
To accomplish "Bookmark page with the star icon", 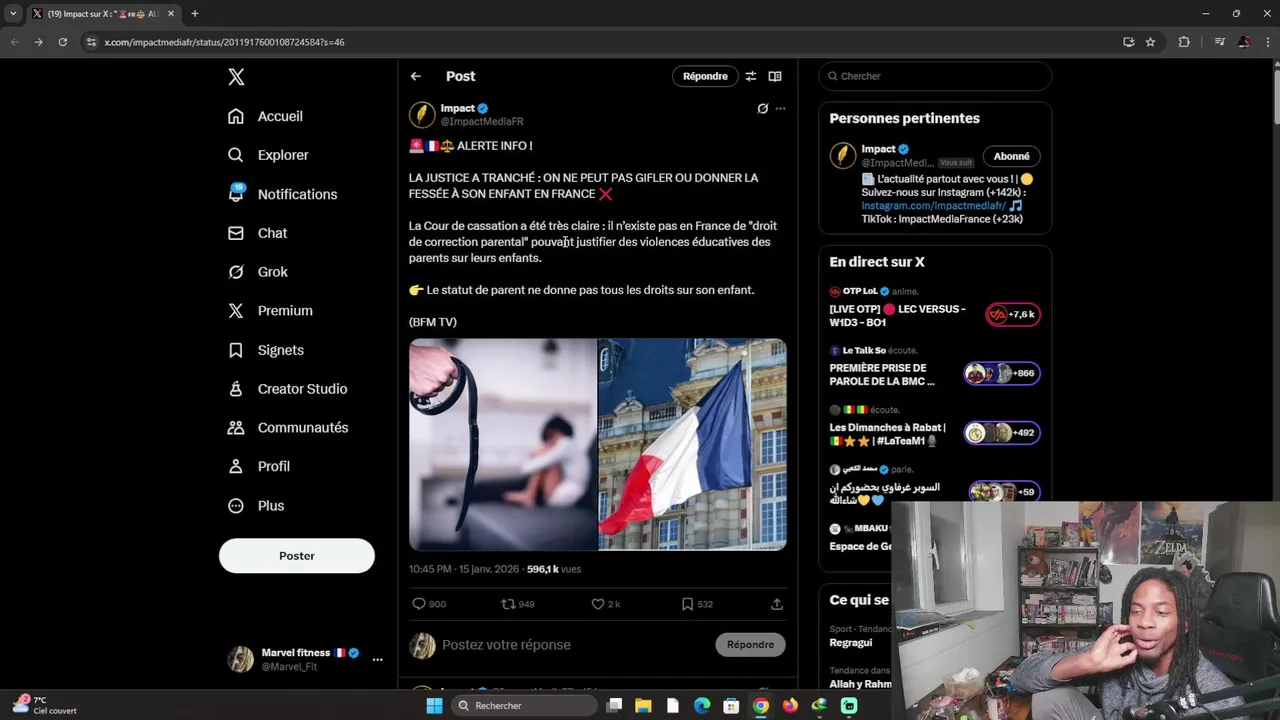I will 1150,42.
